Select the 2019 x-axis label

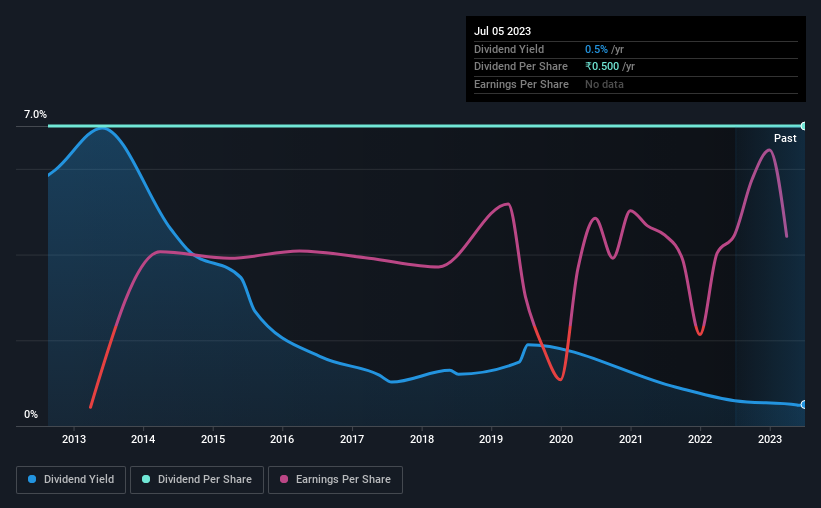pos(491,439)
